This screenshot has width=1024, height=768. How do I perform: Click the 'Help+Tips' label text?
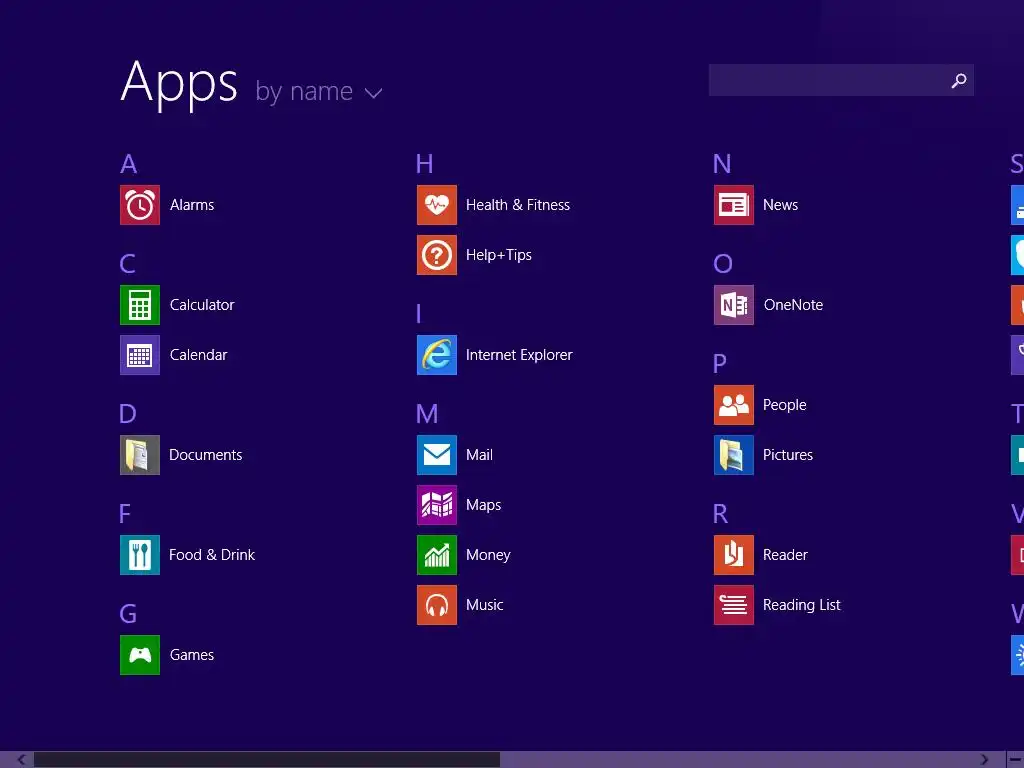499,255
